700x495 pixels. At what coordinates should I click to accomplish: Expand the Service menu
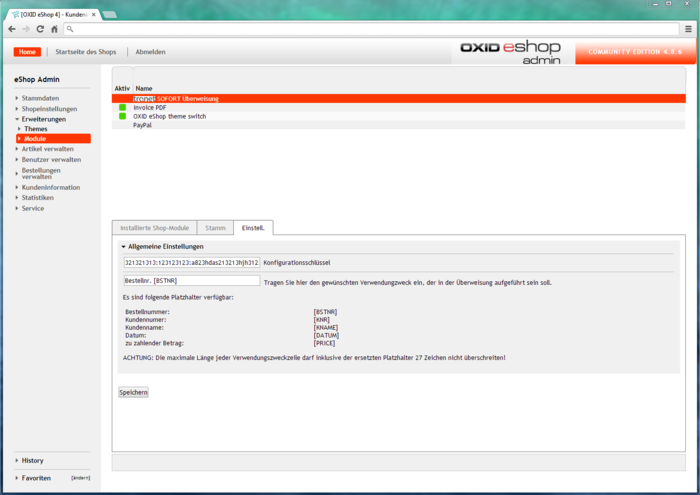(33, 208)
